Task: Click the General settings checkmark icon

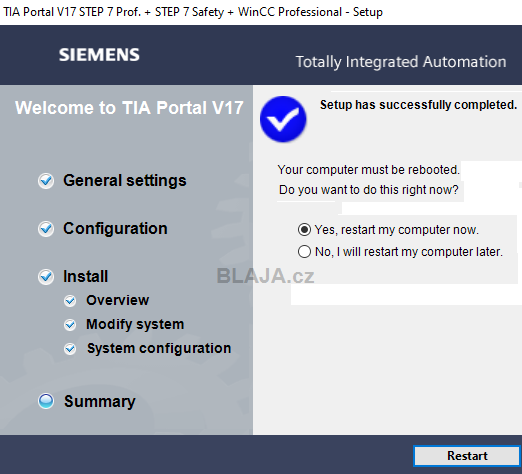Action: coord(46,181)
